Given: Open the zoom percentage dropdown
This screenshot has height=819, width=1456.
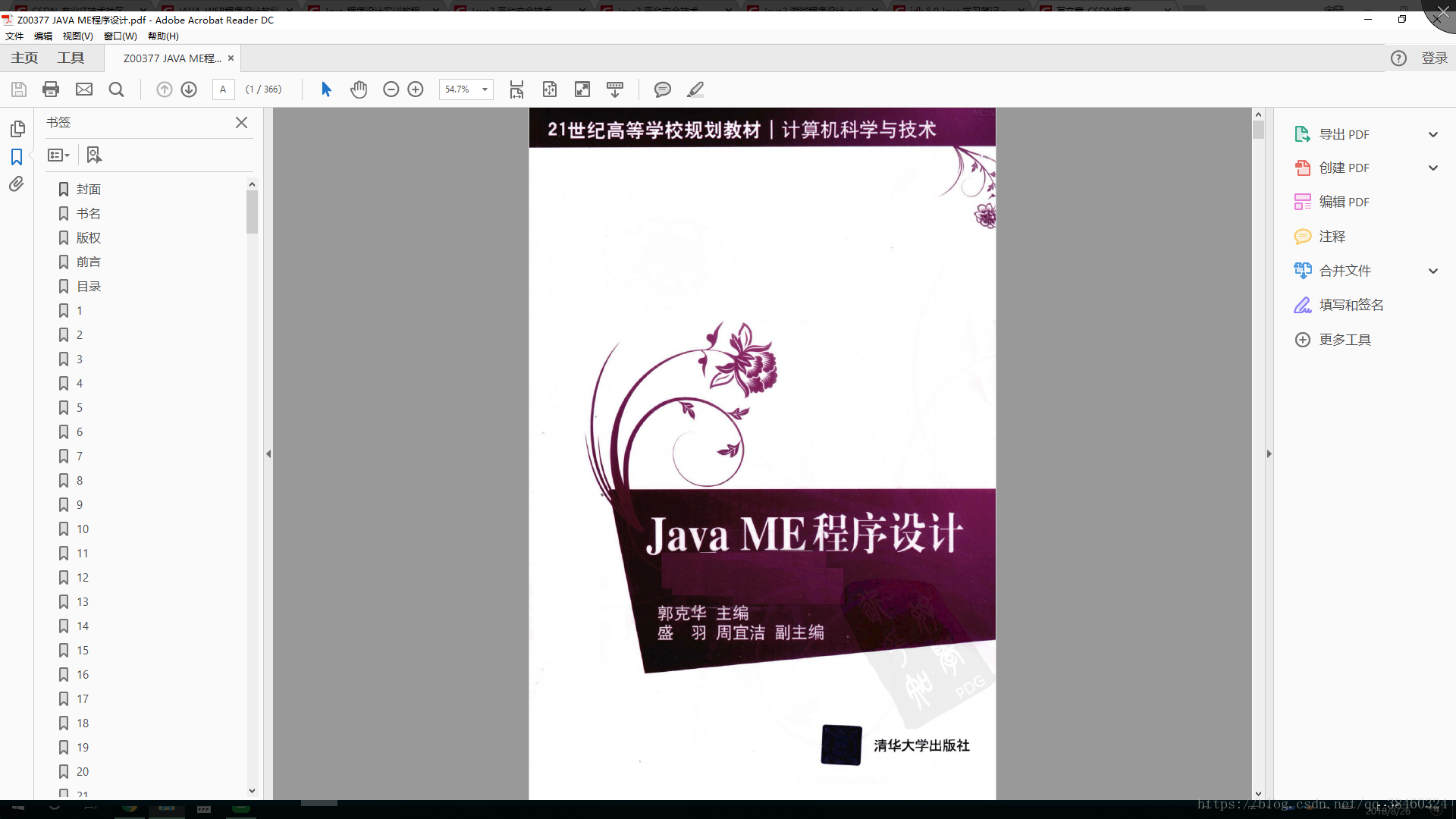Looking at the screenshot, I should click(485, 89).
